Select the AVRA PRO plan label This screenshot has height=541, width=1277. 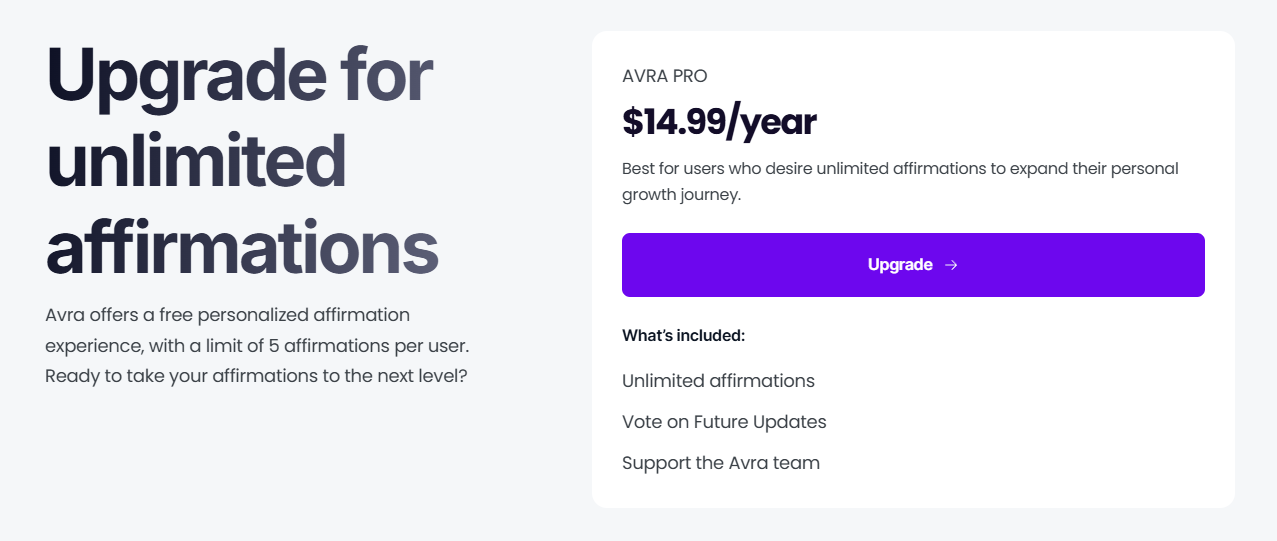pos(664,76)
